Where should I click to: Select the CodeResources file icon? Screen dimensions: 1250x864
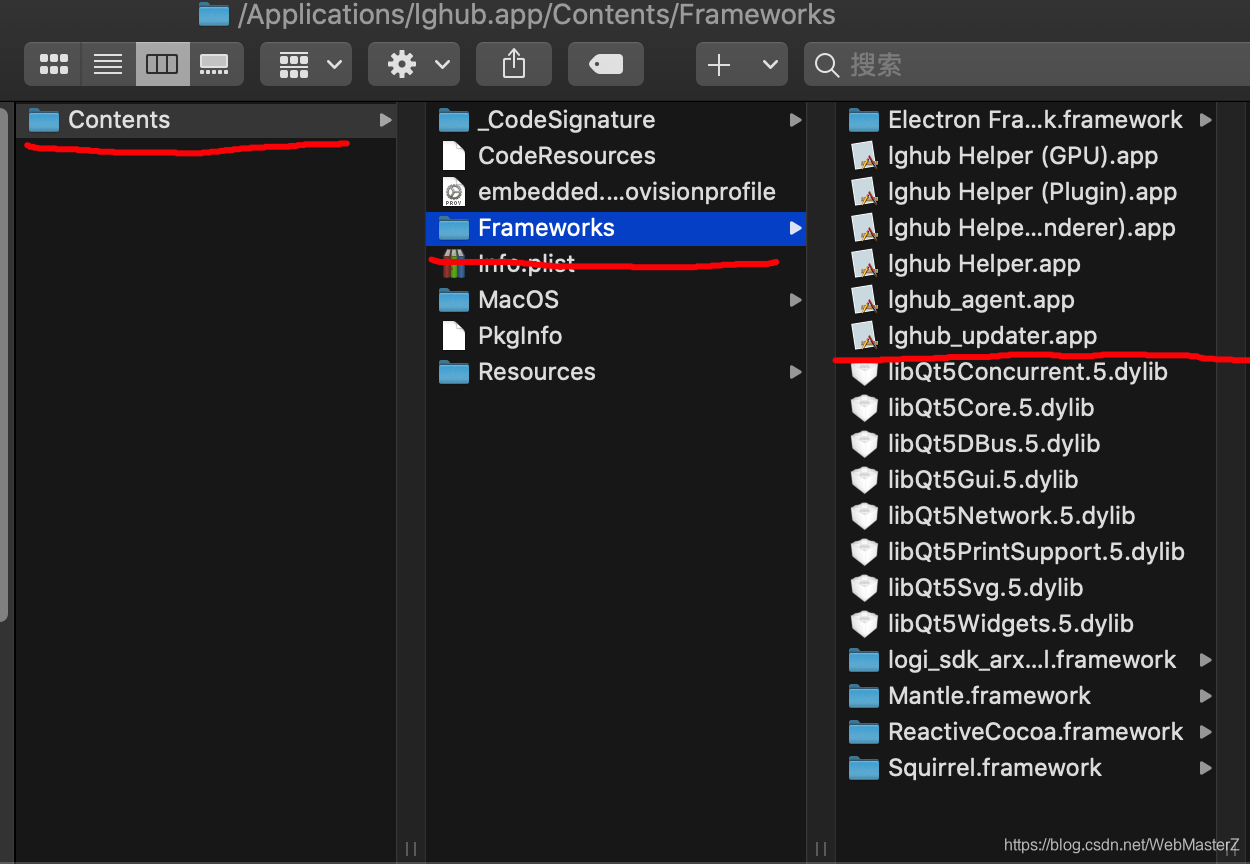[x=454, y=156]
